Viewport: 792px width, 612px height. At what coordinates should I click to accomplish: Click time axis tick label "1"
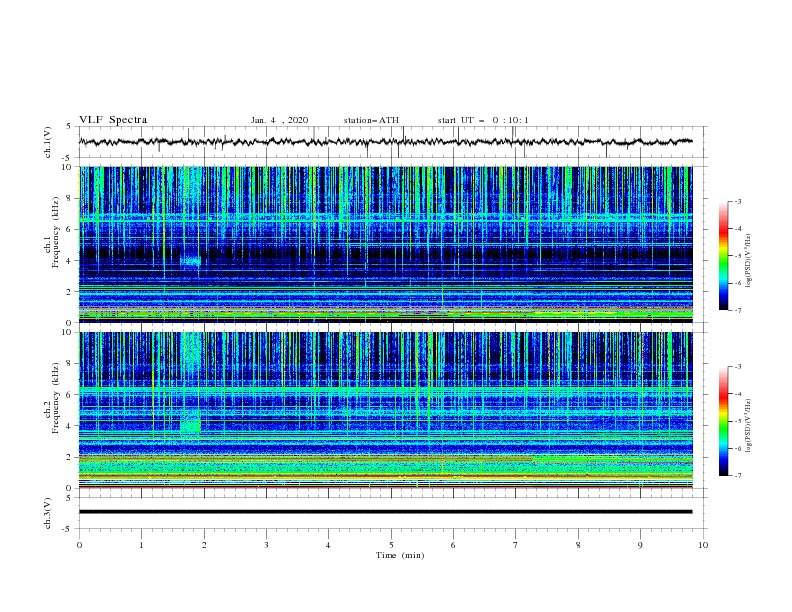(141, 545)
